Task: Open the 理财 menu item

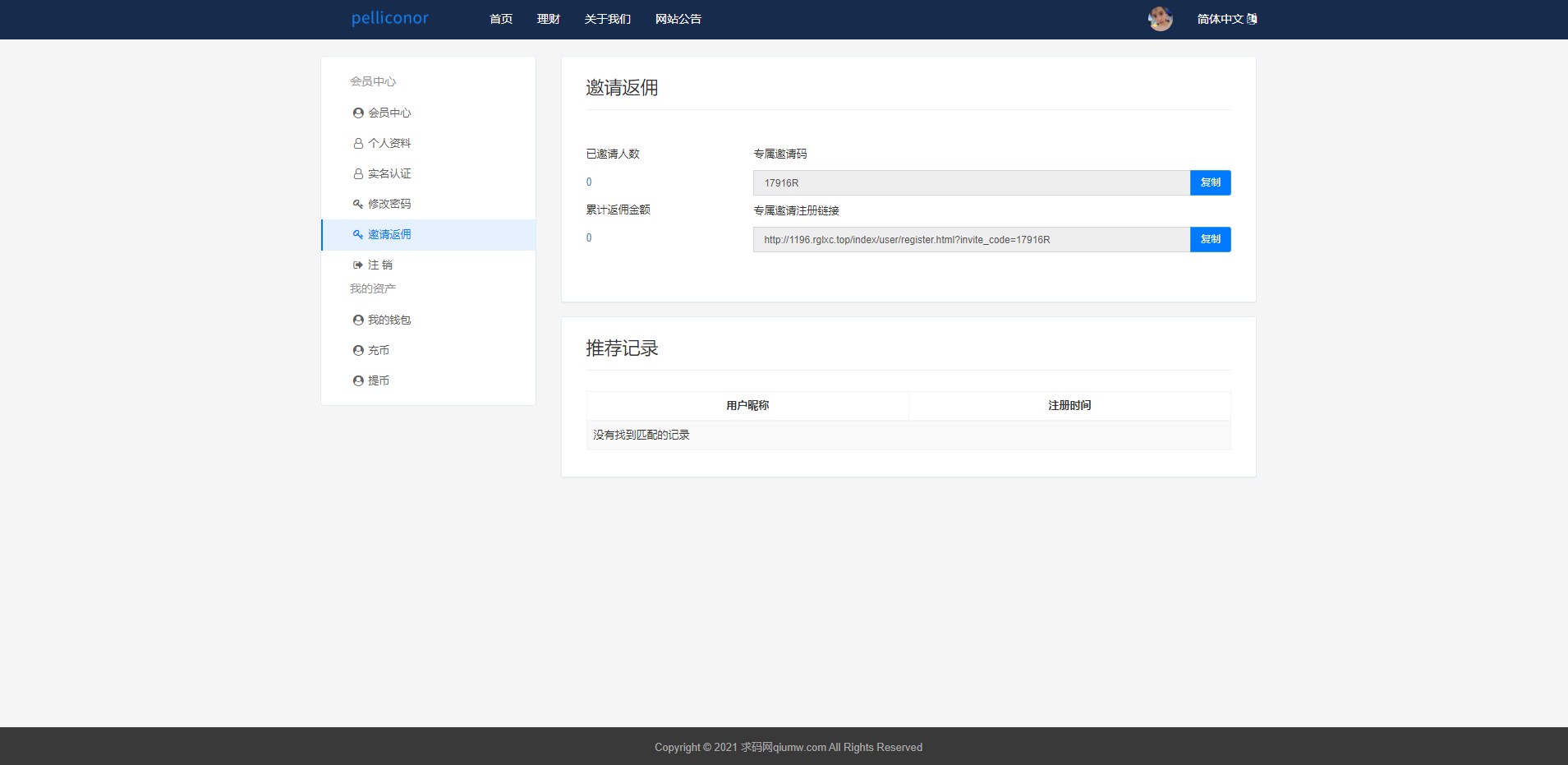Action: point(549,19)
